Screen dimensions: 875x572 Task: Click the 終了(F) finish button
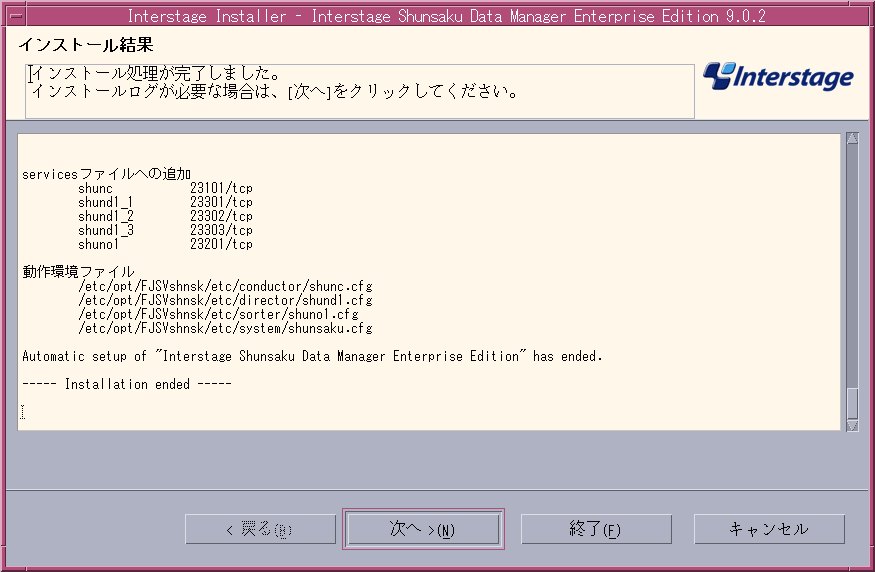[596, 529]
